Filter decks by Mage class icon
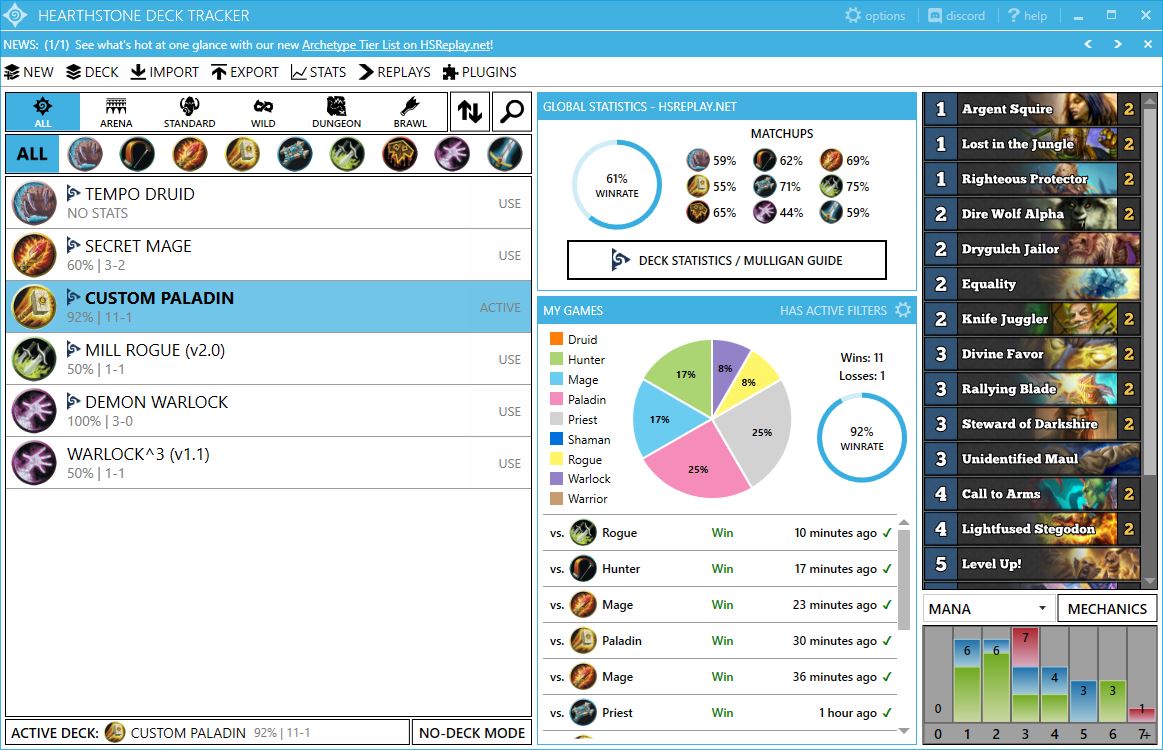The image size is (1163, 750). pos(190,154)
